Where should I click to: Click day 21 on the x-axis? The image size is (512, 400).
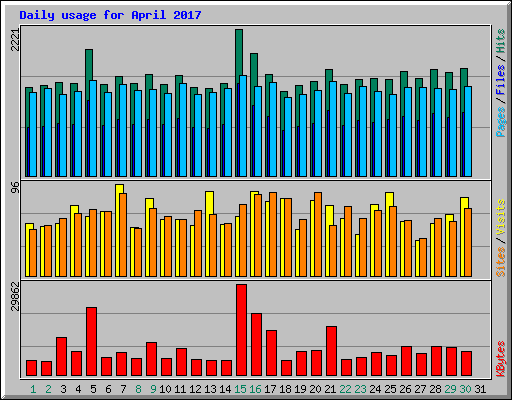[330, 389]
